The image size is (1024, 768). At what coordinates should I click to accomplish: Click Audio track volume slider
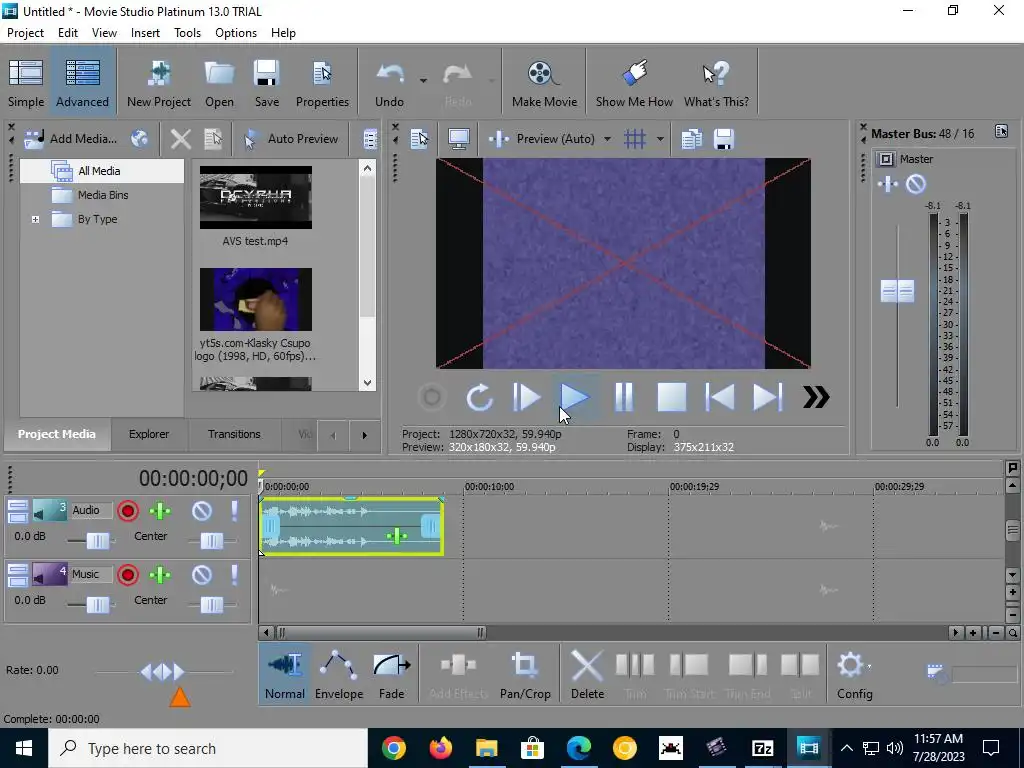98,541
